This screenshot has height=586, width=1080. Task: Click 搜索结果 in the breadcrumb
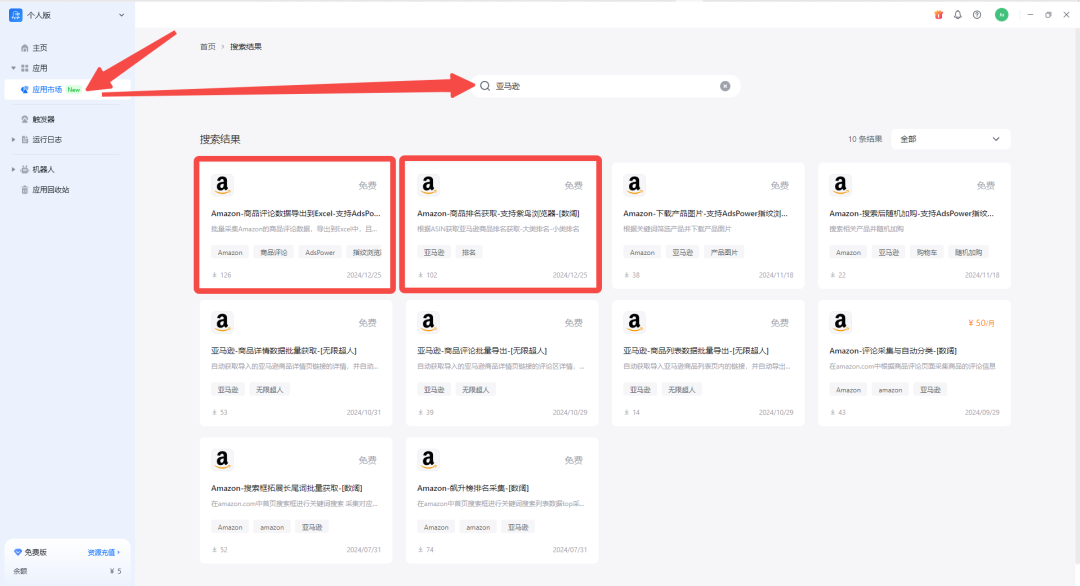246,47
